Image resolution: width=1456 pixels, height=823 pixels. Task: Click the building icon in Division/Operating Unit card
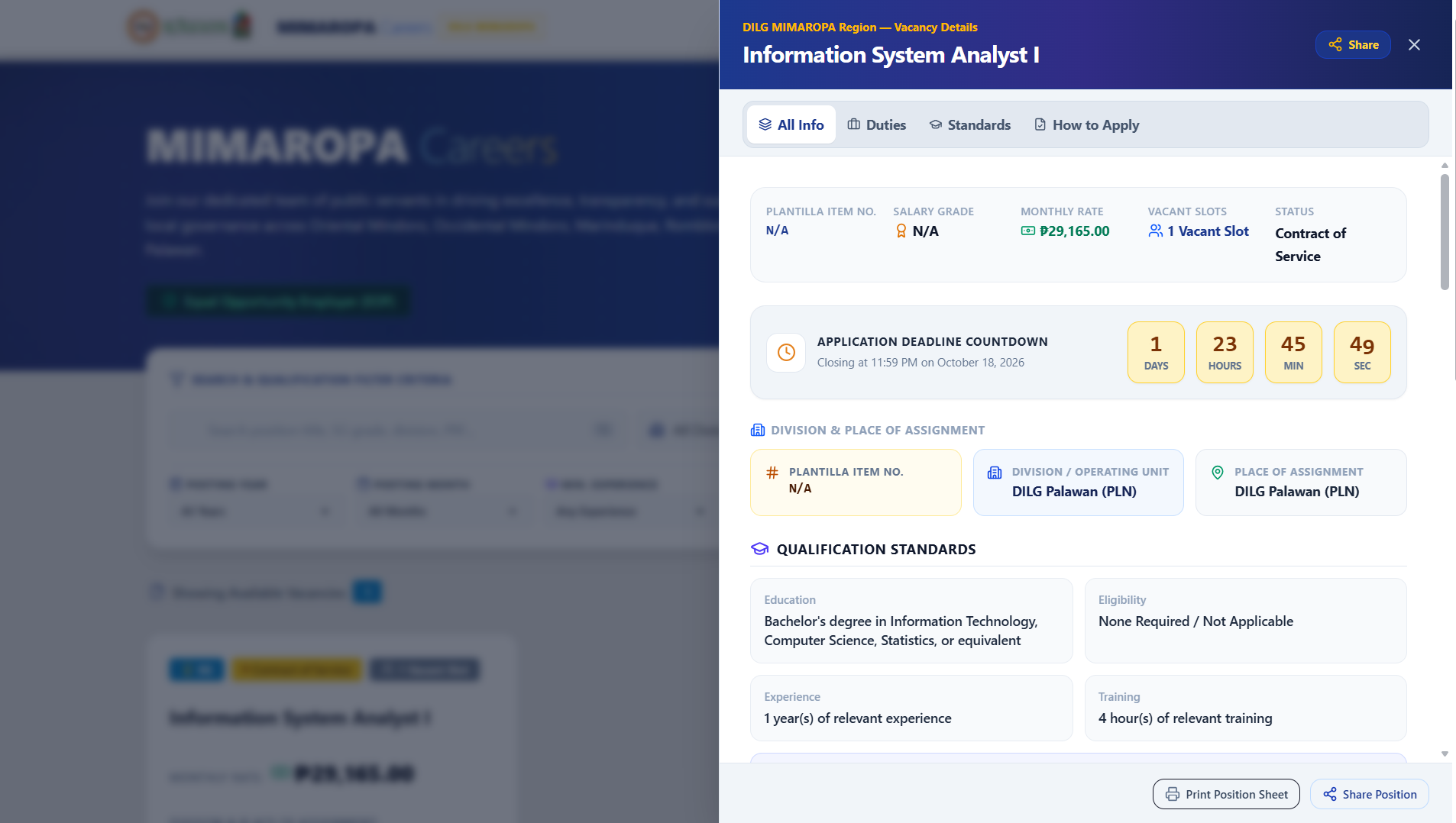click(995, 473)
